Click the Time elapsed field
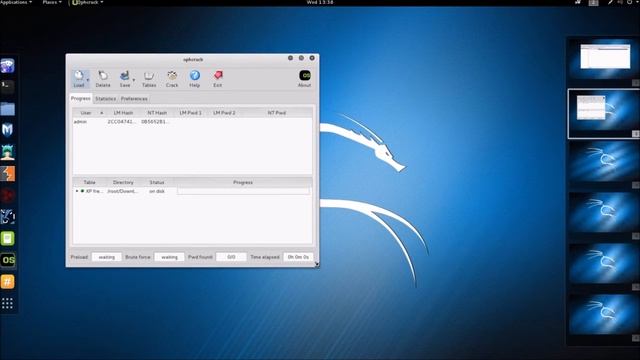Screen dimensions: 640x360 click(x=298, y=257)
